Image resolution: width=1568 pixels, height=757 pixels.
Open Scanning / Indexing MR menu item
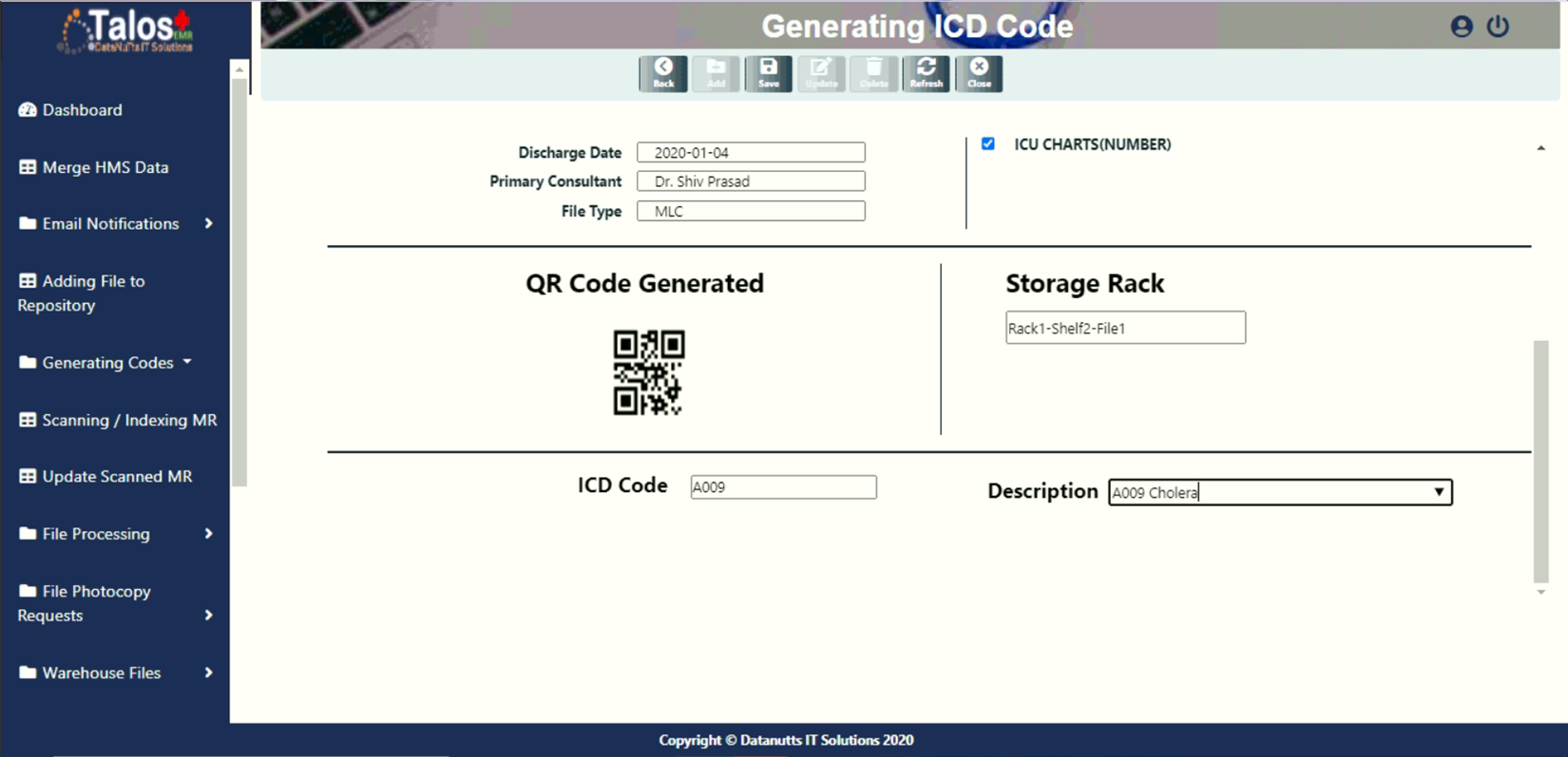(x=129, y=420)
